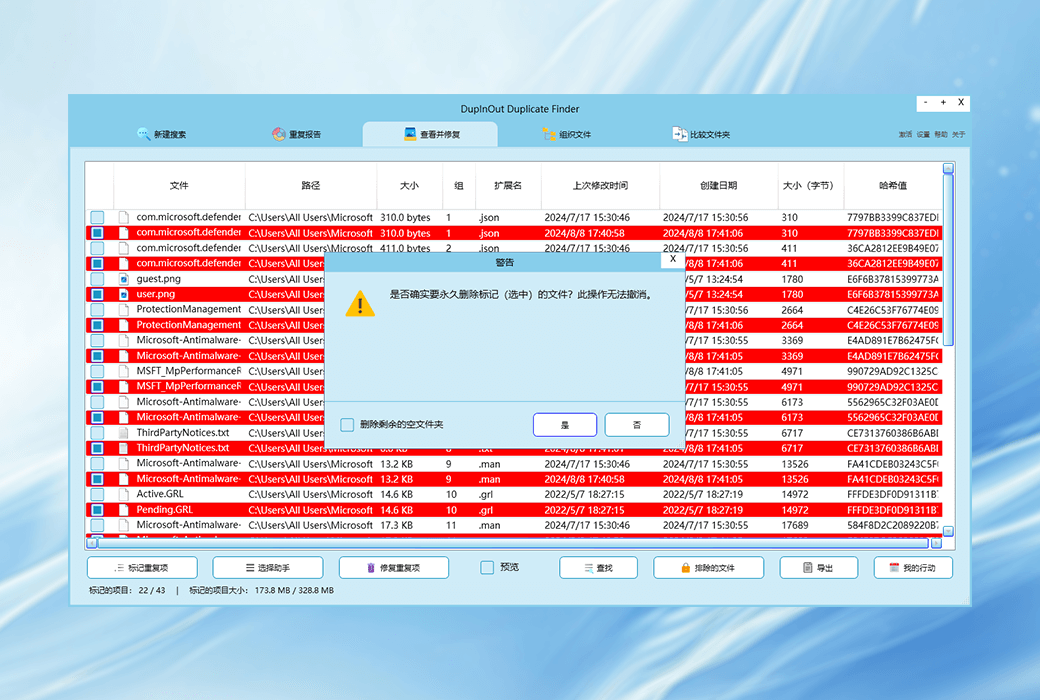Open the 新建搜索 tab
The height and width of the screenshot is (700, 1040).
pos(162,134)
